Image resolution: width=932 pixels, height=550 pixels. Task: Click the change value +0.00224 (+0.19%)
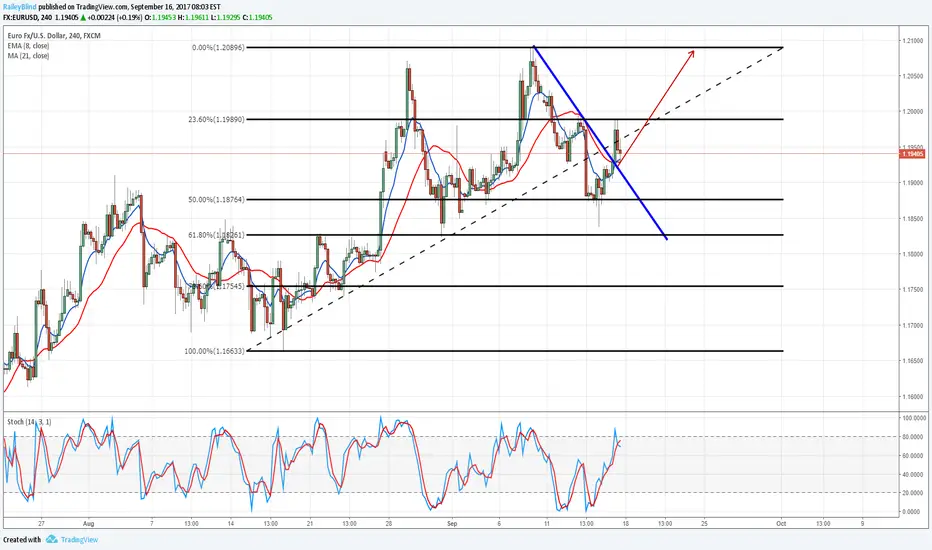[x=115, y=18]
